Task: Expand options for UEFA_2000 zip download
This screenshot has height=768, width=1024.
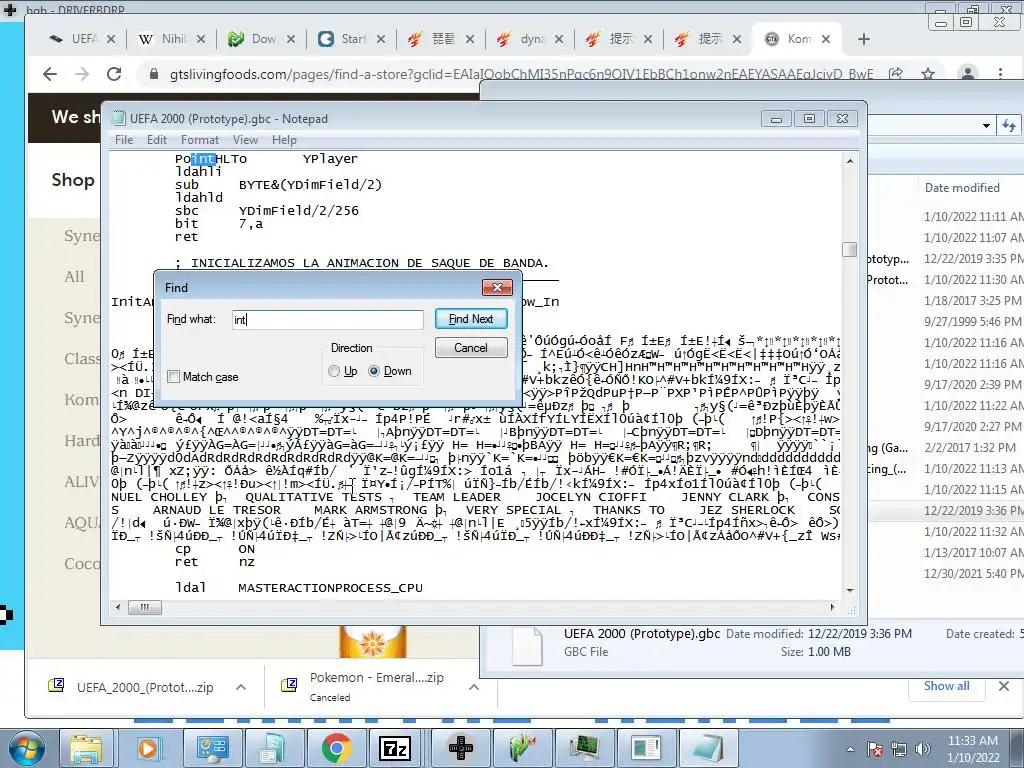Action: click(241, 687)
